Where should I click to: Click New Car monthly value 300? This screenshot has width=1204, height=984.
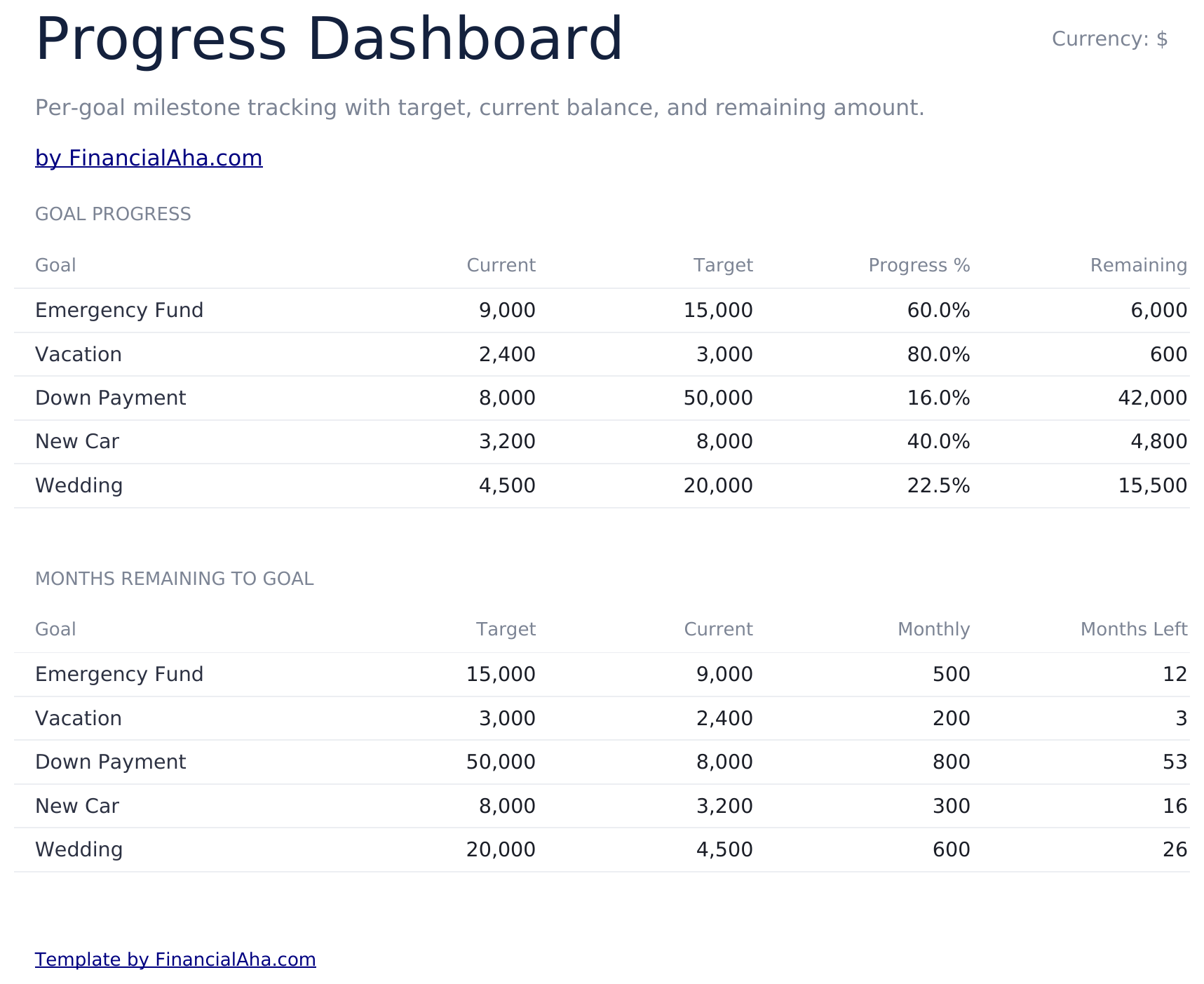(x=951, y=806)
